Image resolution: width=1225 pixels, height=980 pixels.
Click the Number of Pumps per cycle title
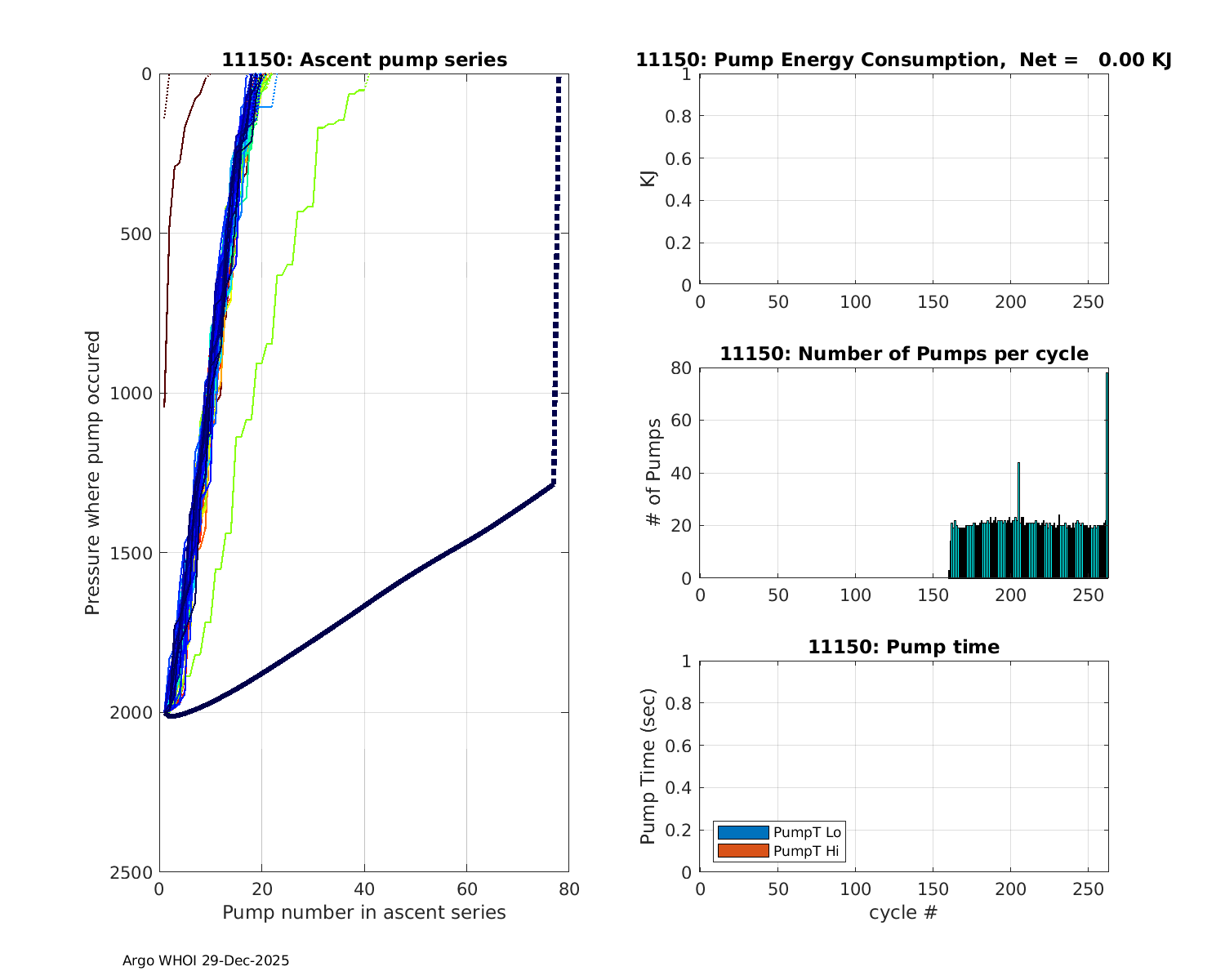click(903, 354)
